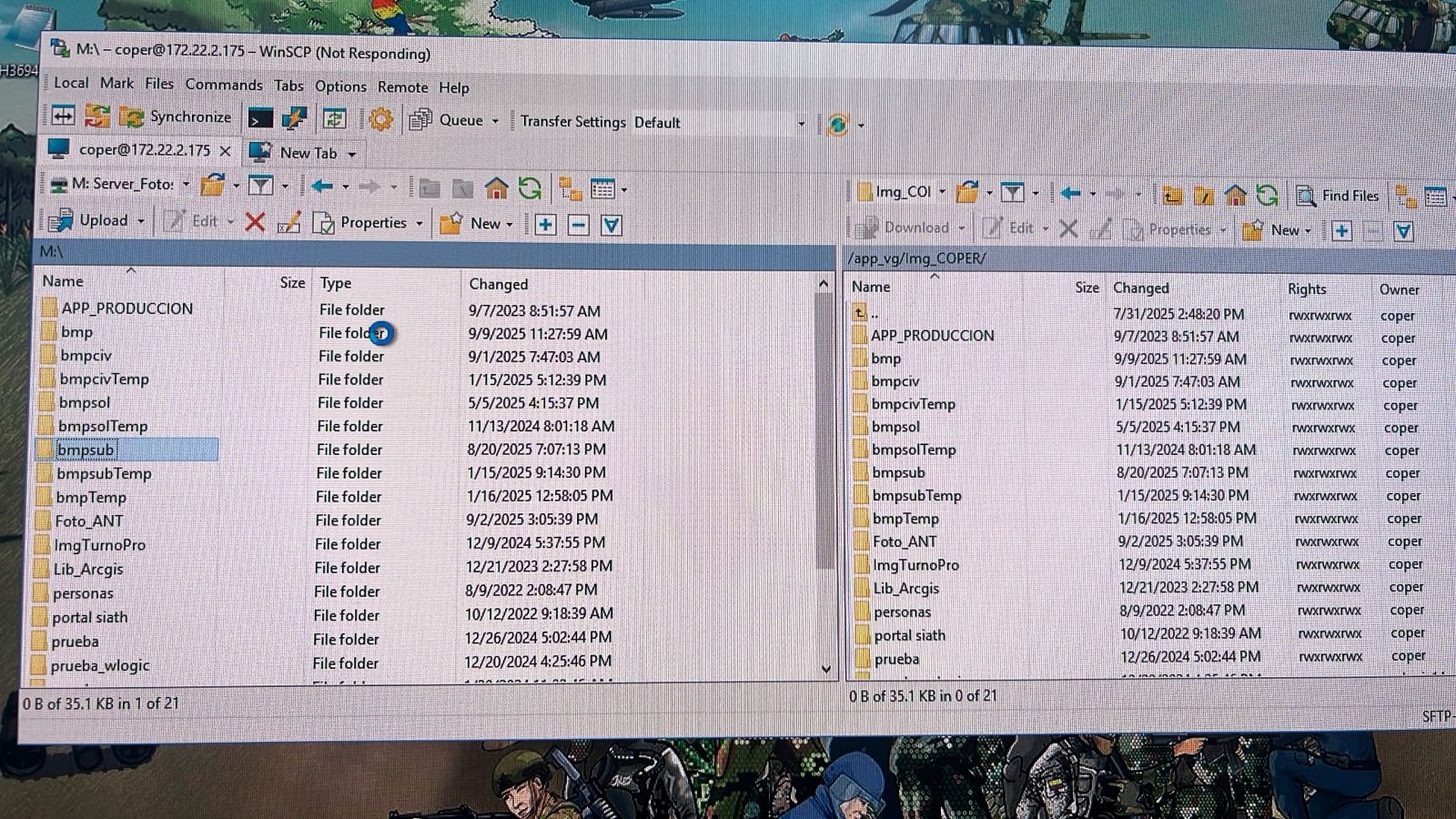The image size is (1456, 819).
Task: Toggle the filter on the local panel
Action: [x=261, y=186]
